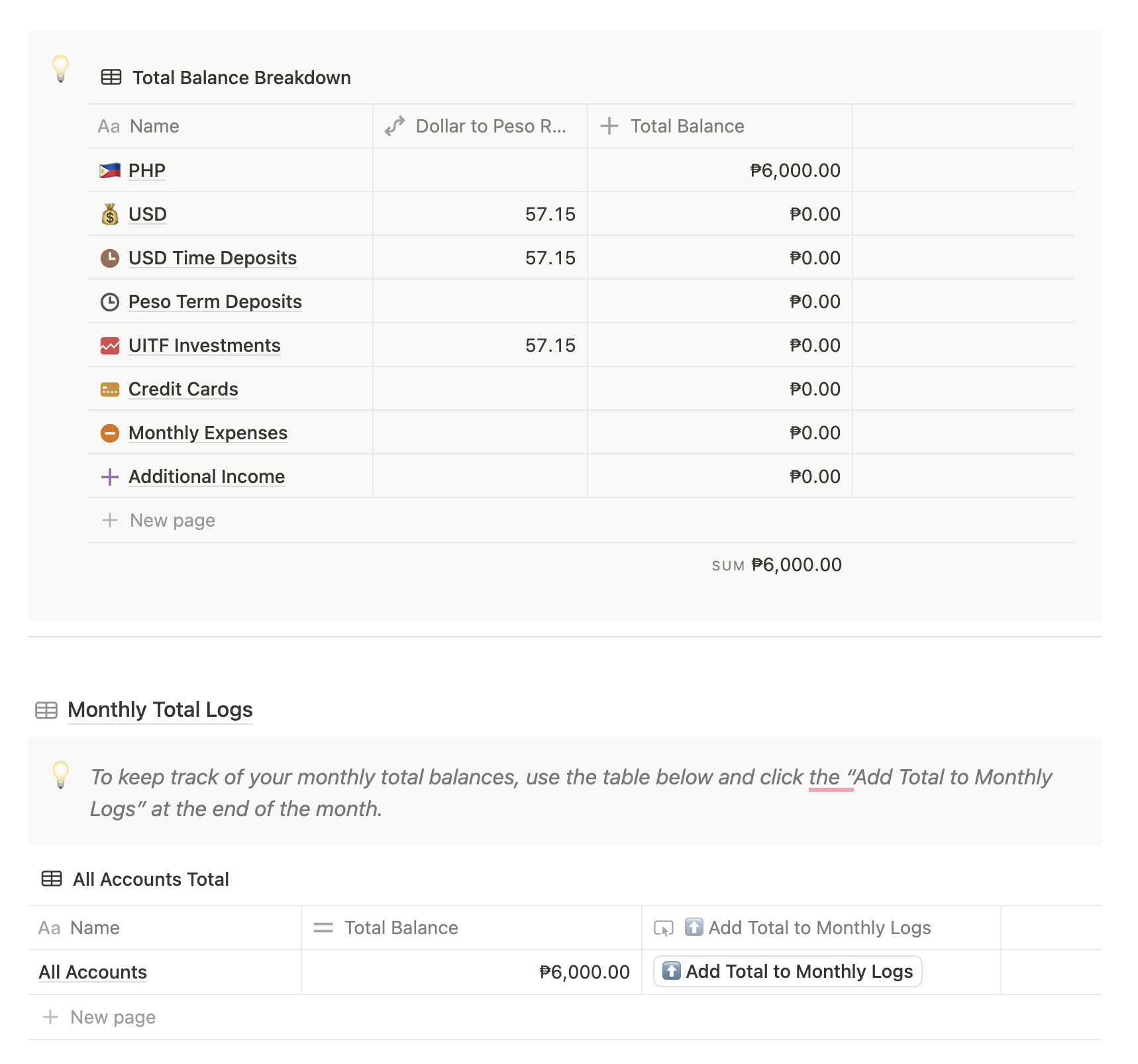Click the table icon next to Total Balance Breakdown
Screen dimensions: 1138x1064
tap(111, 78)
